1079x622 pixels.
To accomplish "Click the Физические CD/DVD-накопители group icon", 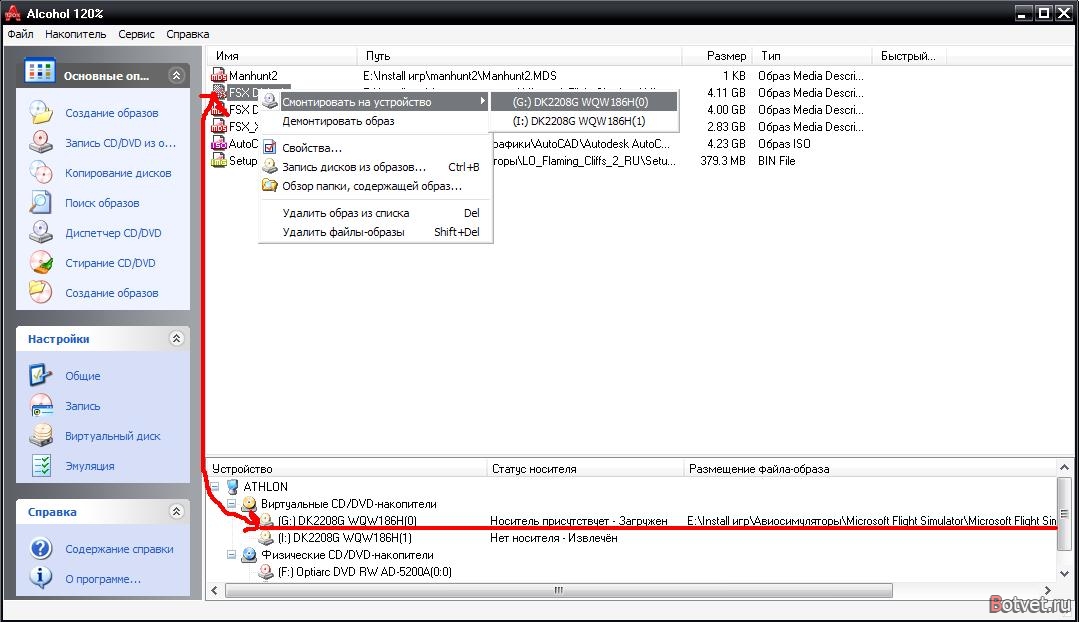I will [x=249, y=555].
